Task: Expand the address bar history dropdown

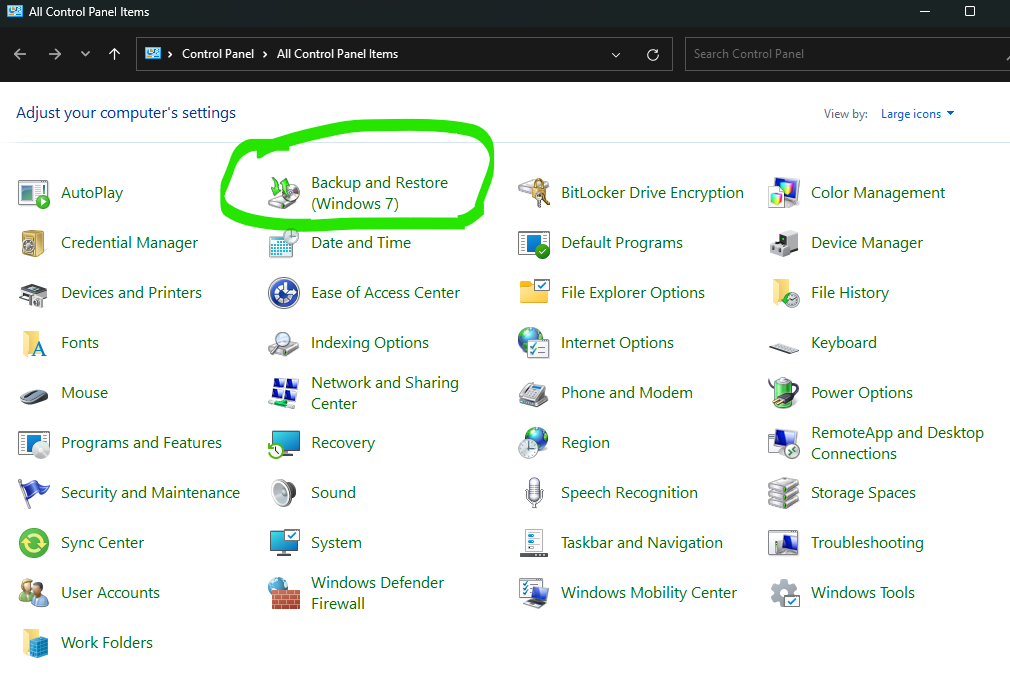Action: pyautogui.click(x=616, y=55)
